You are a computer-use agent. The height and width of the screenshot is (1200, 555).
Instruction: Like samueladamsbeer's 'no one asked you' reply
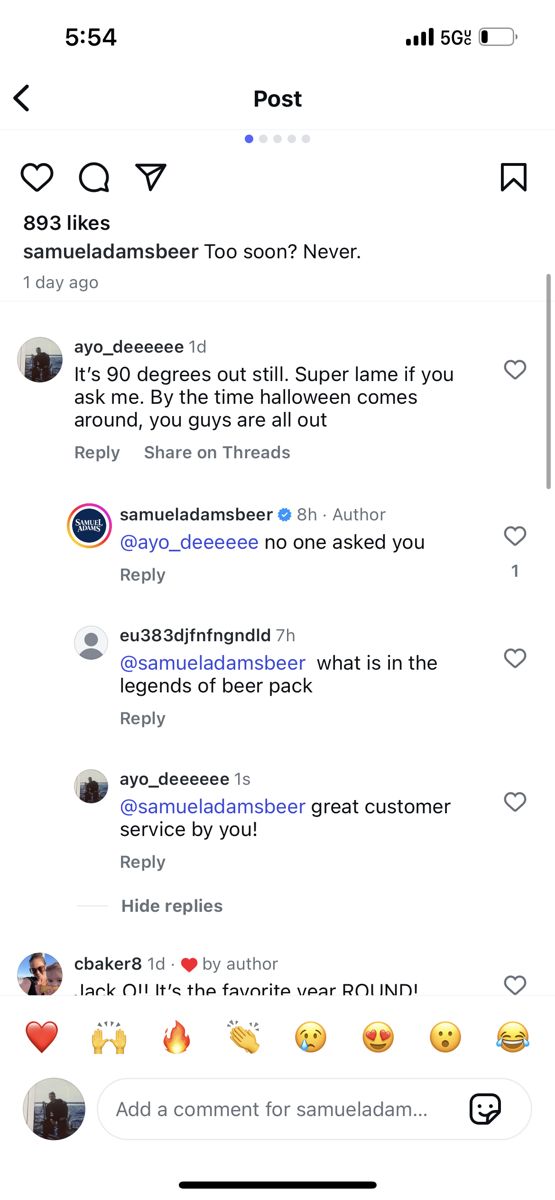[x=515, y=536]
